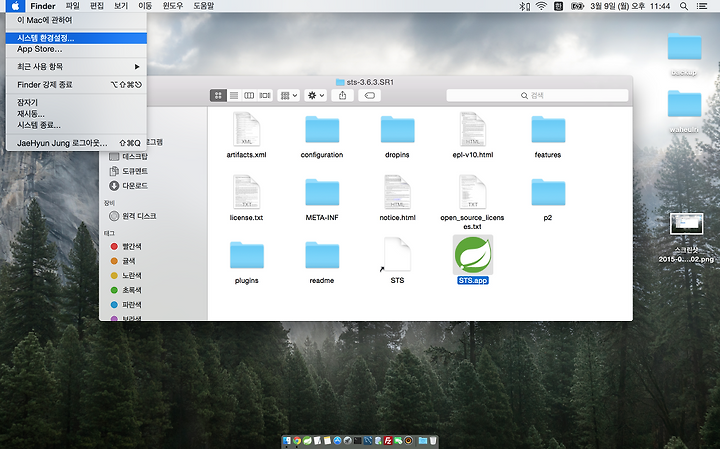Screen dimensions: 720x449
Task: Open the 이동 menu in menu bar
Action: (x=145, y=6)
